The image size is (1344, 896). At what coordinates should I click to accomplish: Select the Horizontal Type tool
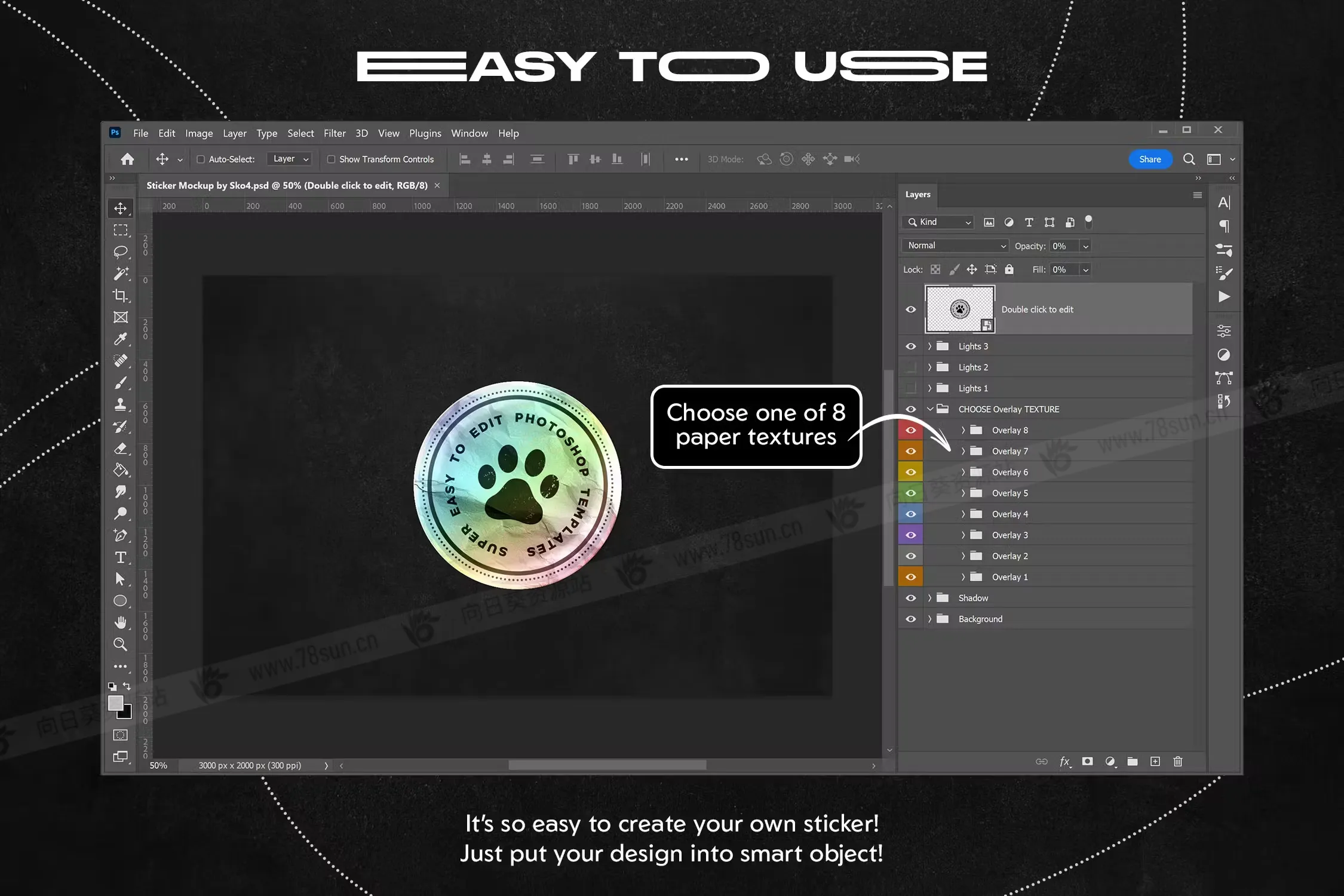[120, 557]
